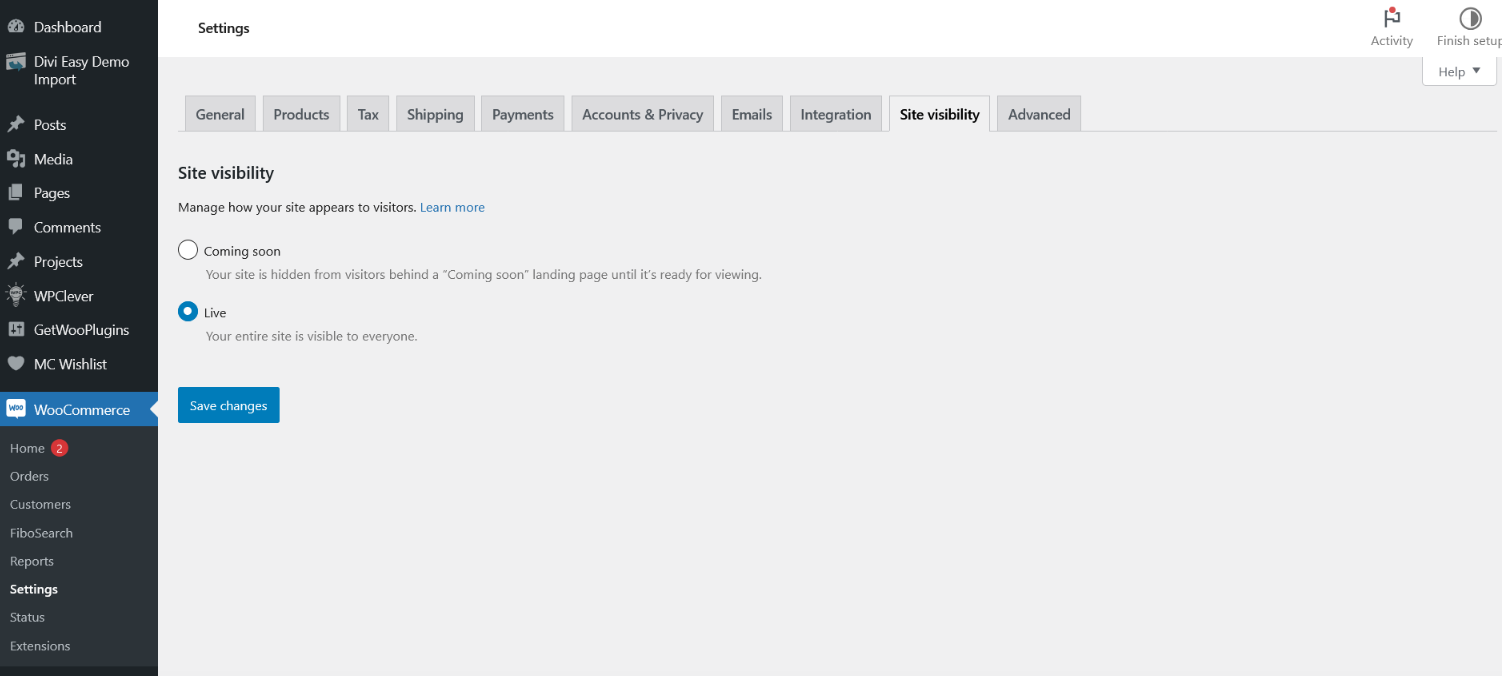Open the Orders submenu item
This screenshot has width=1502, height=676.
coord(29,476)
